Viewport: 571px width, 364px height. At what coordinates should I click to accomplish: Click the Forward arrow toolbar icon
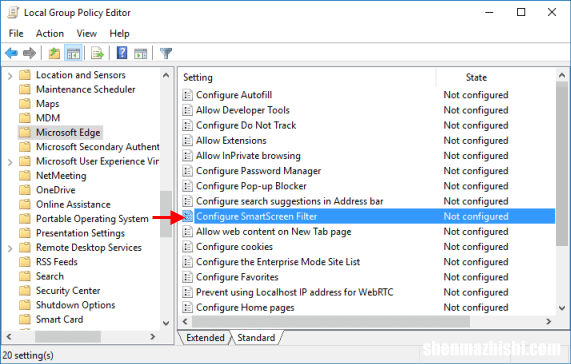coord(29,54)
